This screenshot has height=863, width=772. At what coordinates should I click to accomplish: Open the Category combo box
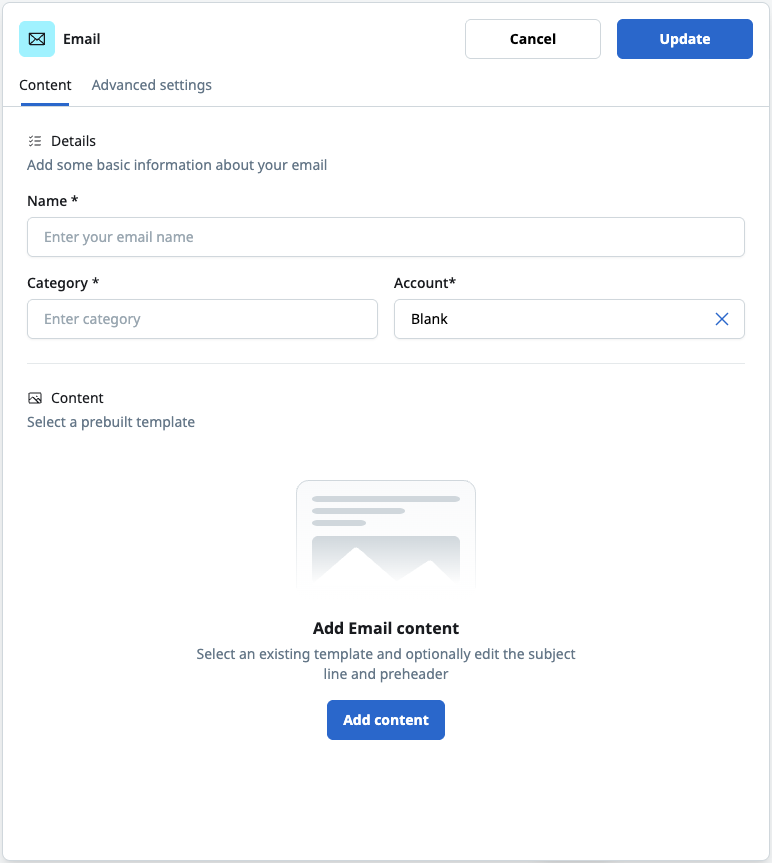[x=202, y=319]
